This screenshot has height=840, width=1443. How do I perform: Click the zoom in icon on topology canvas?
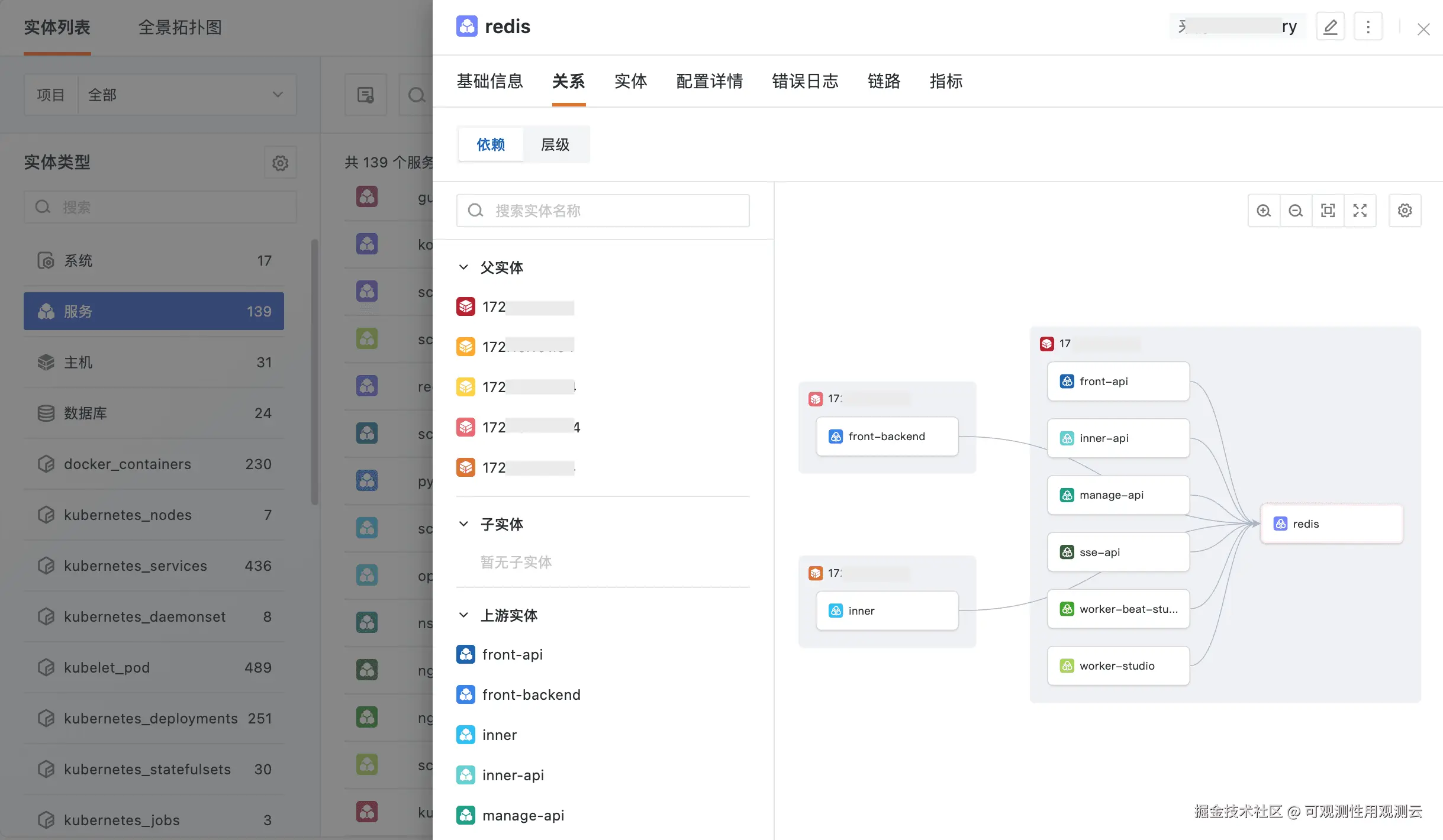(x=1264, y=211)
